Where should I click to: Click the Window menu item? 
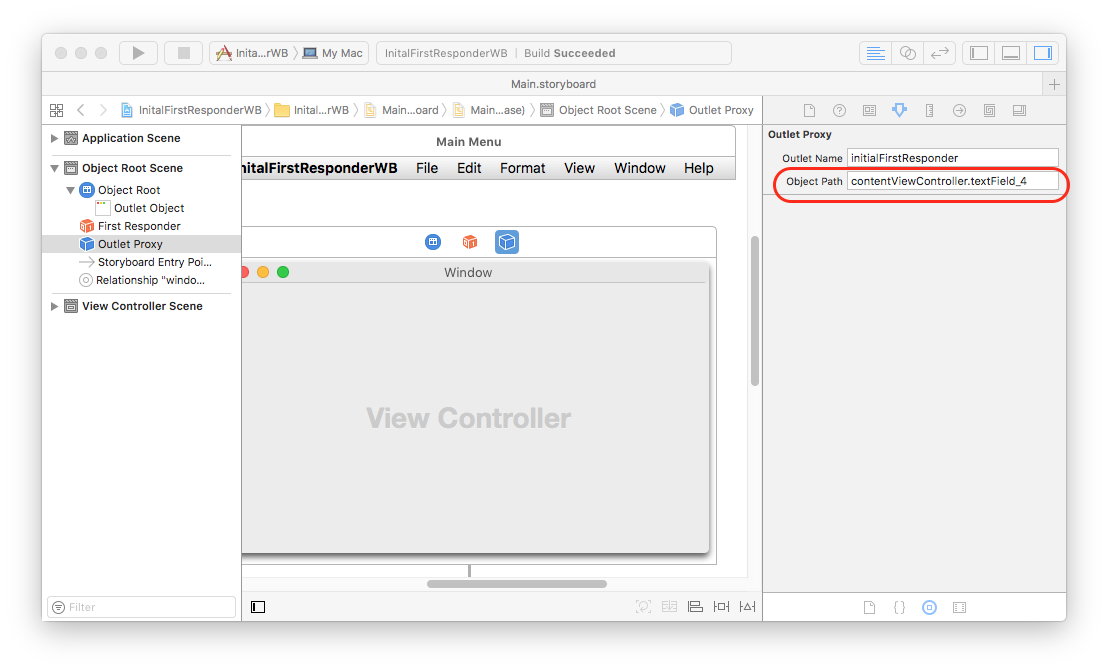(x=639, y=168)
